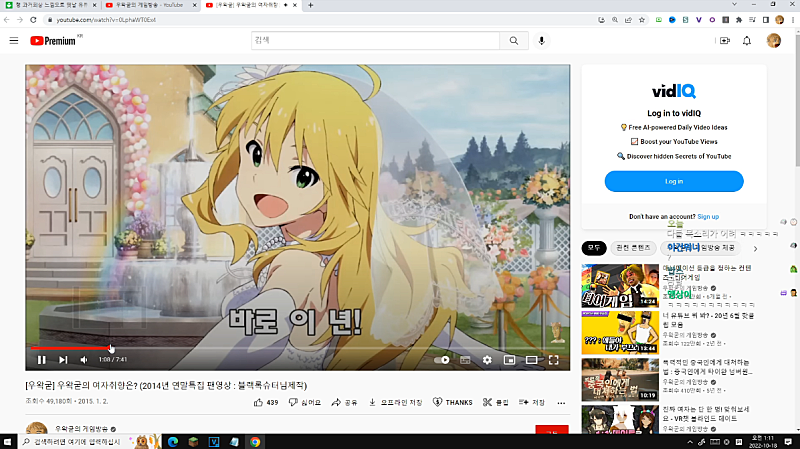Open player settings gear
Viewport: 800px width, 449px height.
coord(487,360)
